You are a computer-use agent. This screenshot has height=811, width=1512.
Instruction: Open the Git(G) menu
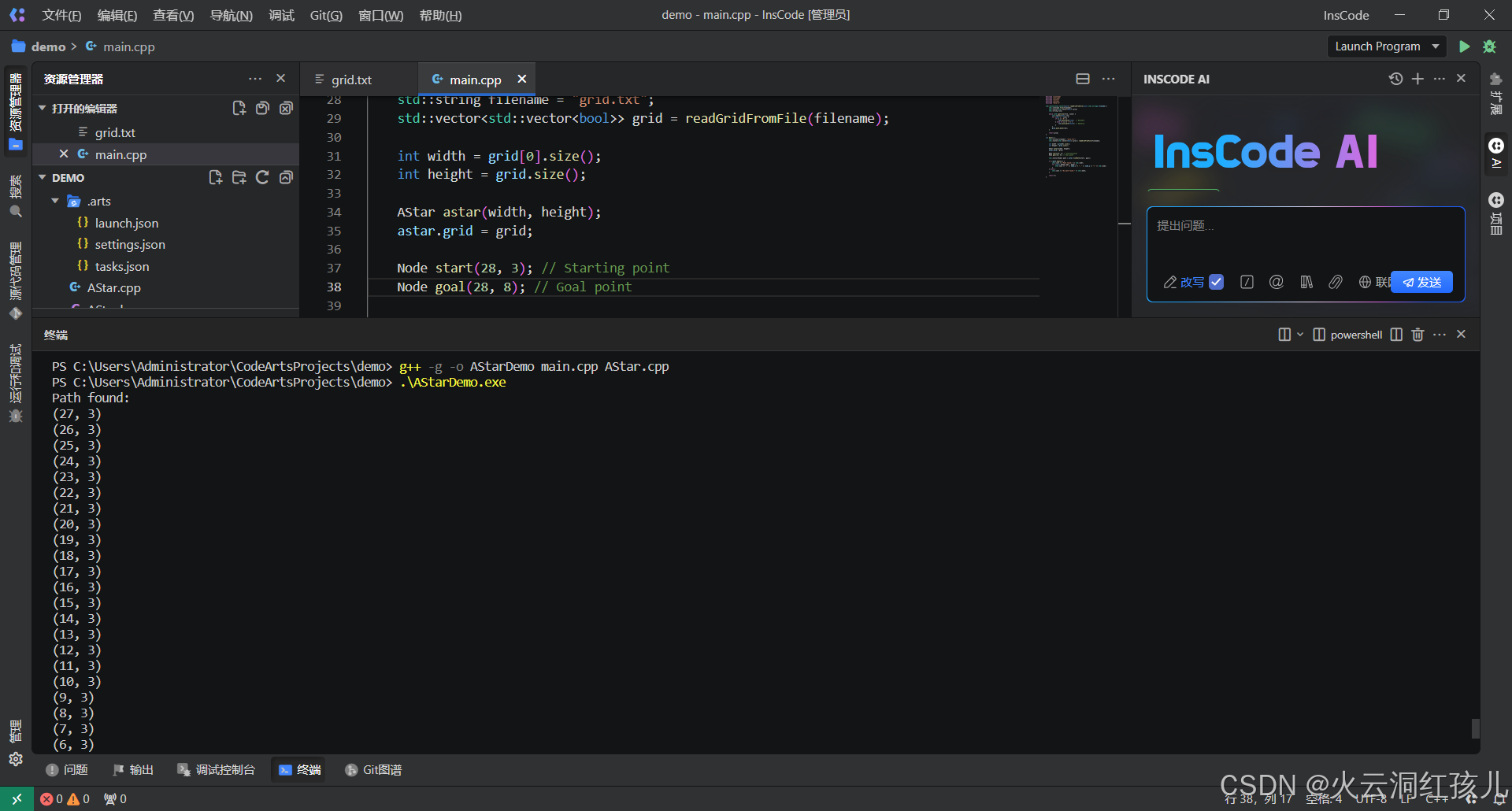tap(326, 15)
